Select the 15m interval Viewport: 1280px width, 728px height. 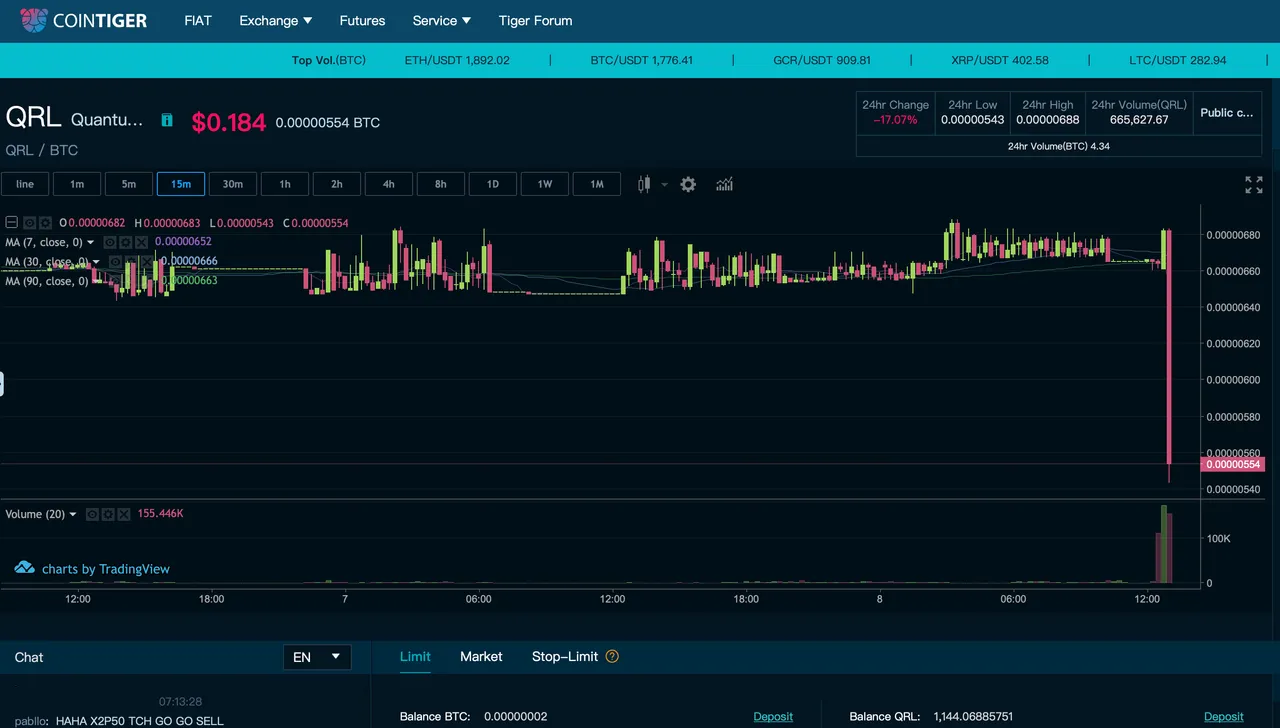(181, 184)
